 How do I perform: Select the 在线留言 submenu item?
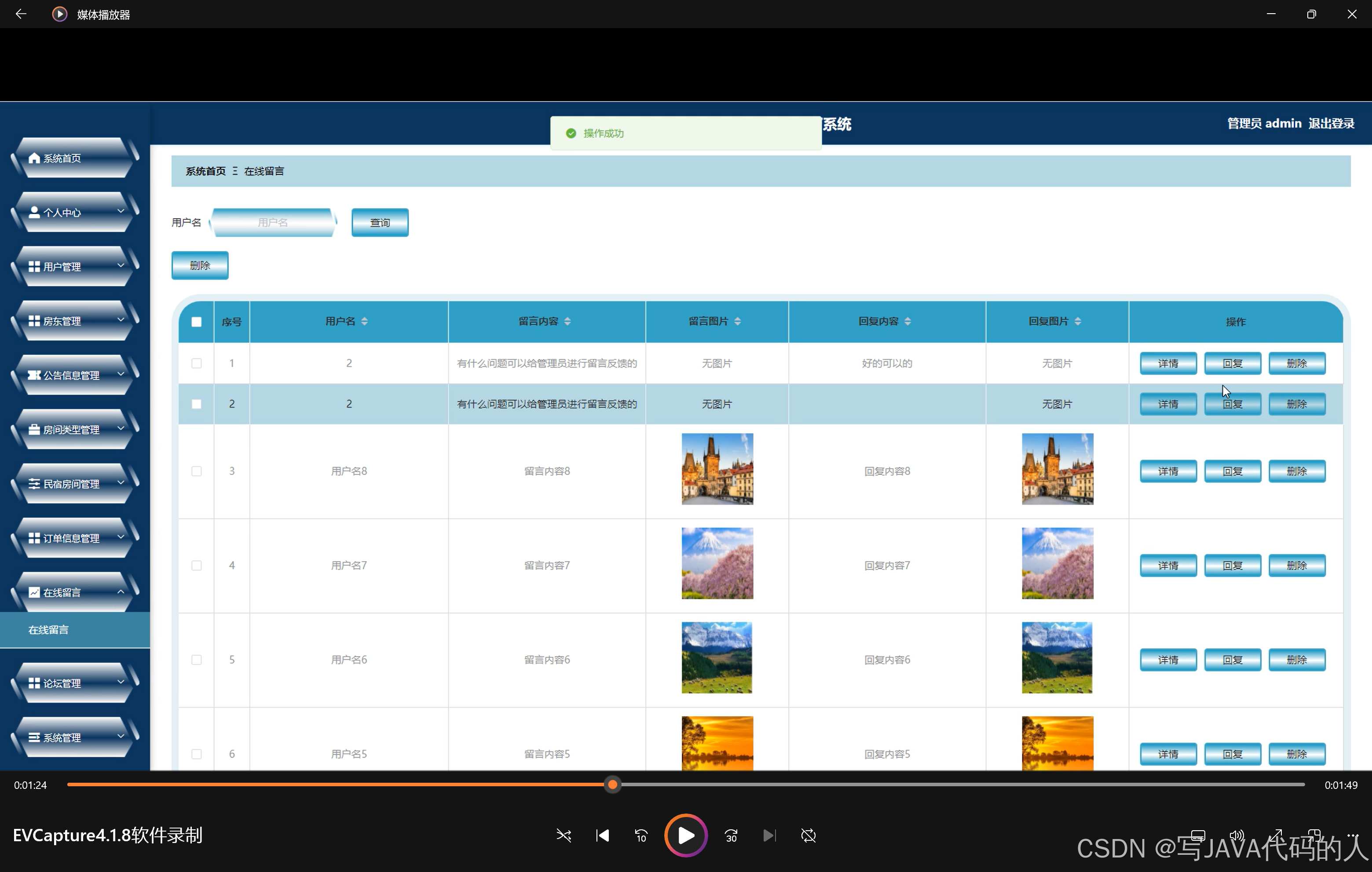(x=48, y=630)
